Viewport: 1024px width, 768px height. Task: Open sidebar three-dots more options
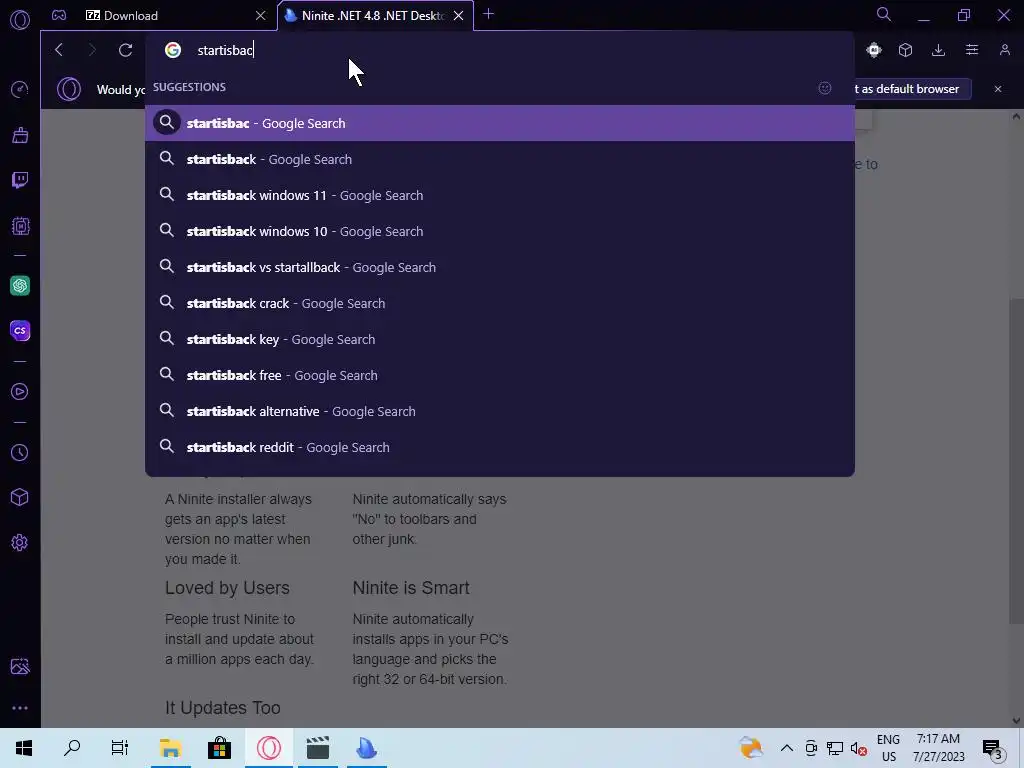tap(20, 708)
